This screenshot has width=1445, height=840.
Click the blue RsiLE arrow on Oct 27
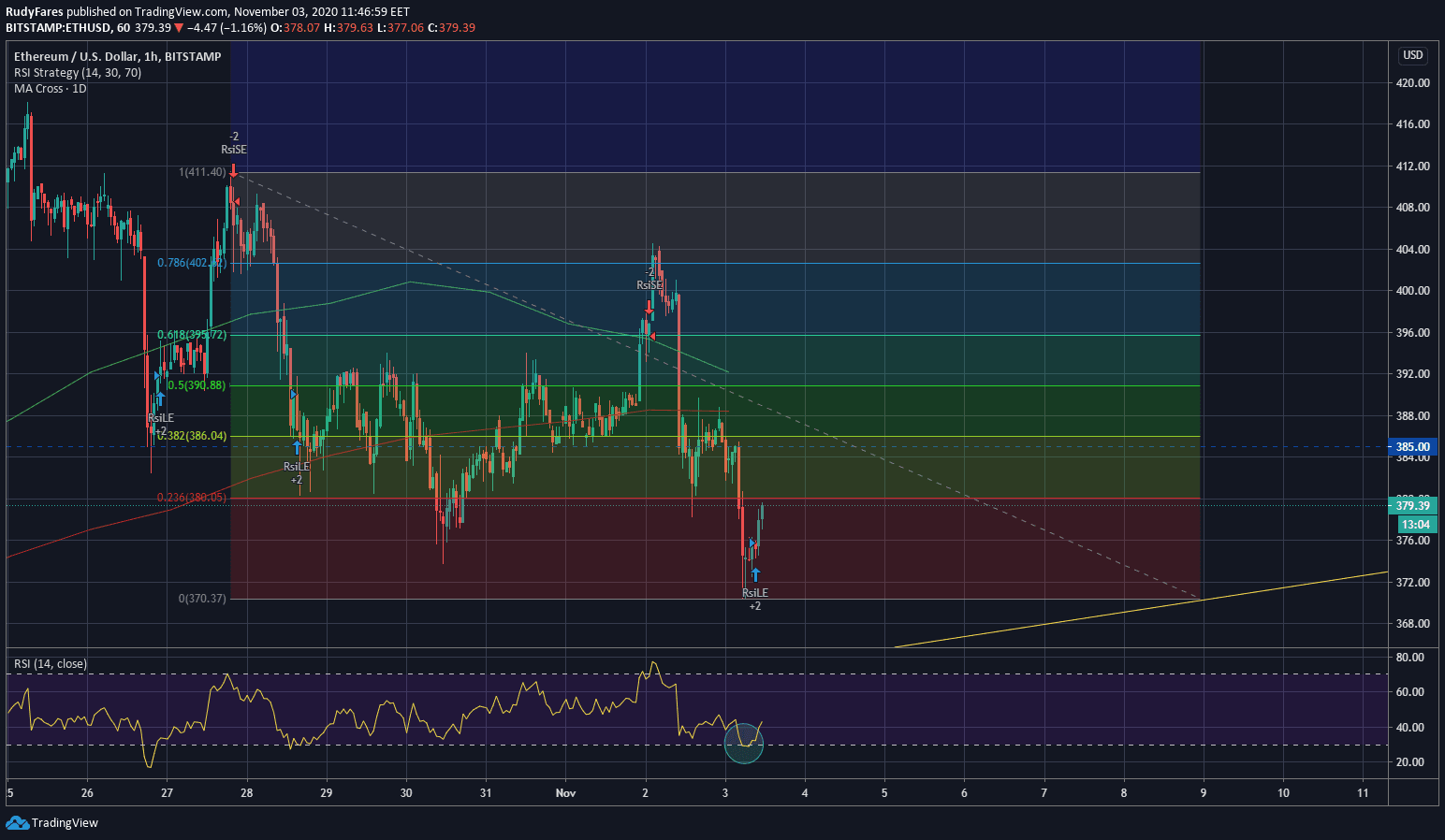click(160, 399)
